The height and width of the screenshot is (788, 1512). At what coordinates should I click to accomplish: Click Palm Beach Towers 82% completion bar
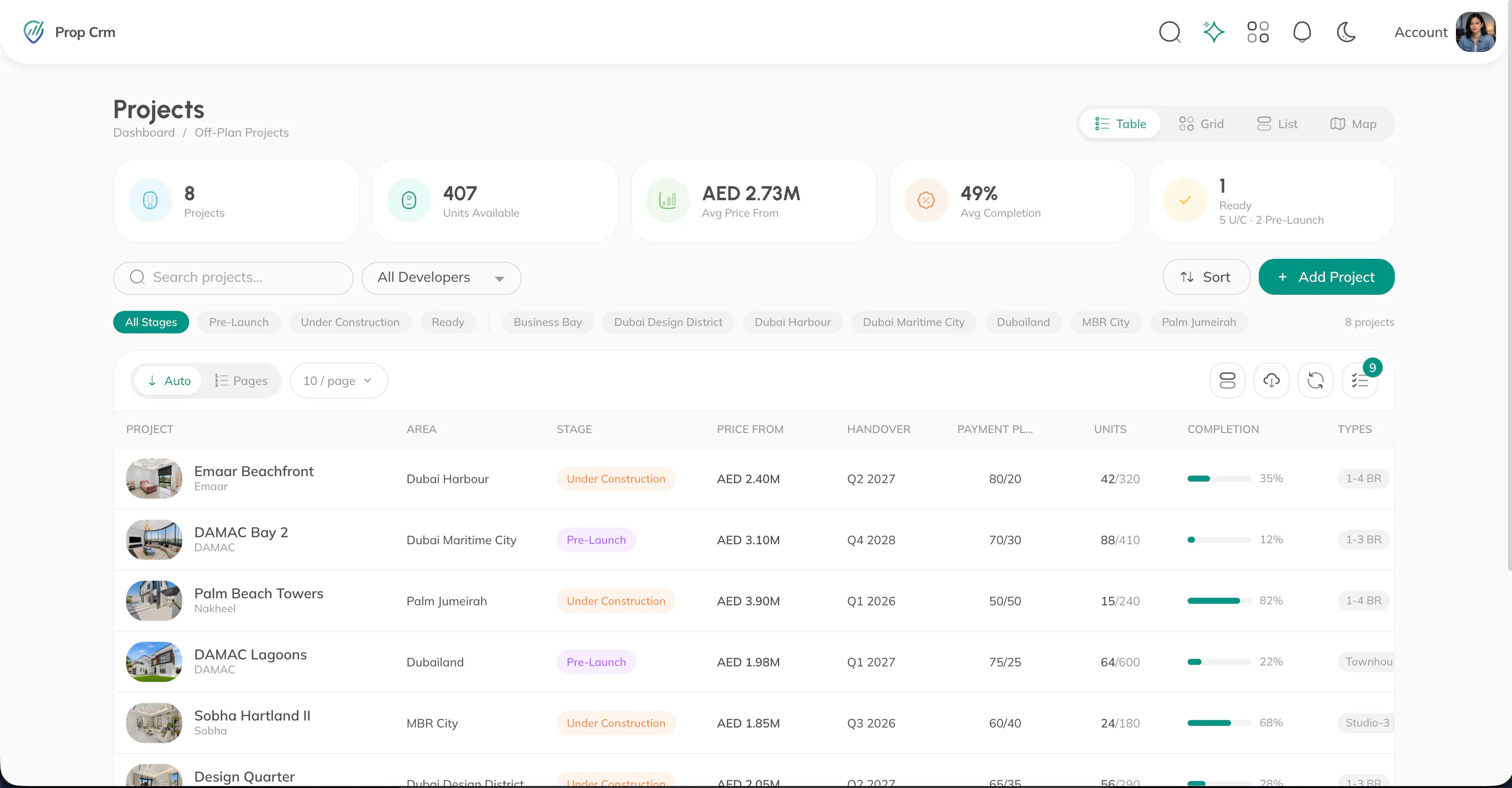[1219, 601]
